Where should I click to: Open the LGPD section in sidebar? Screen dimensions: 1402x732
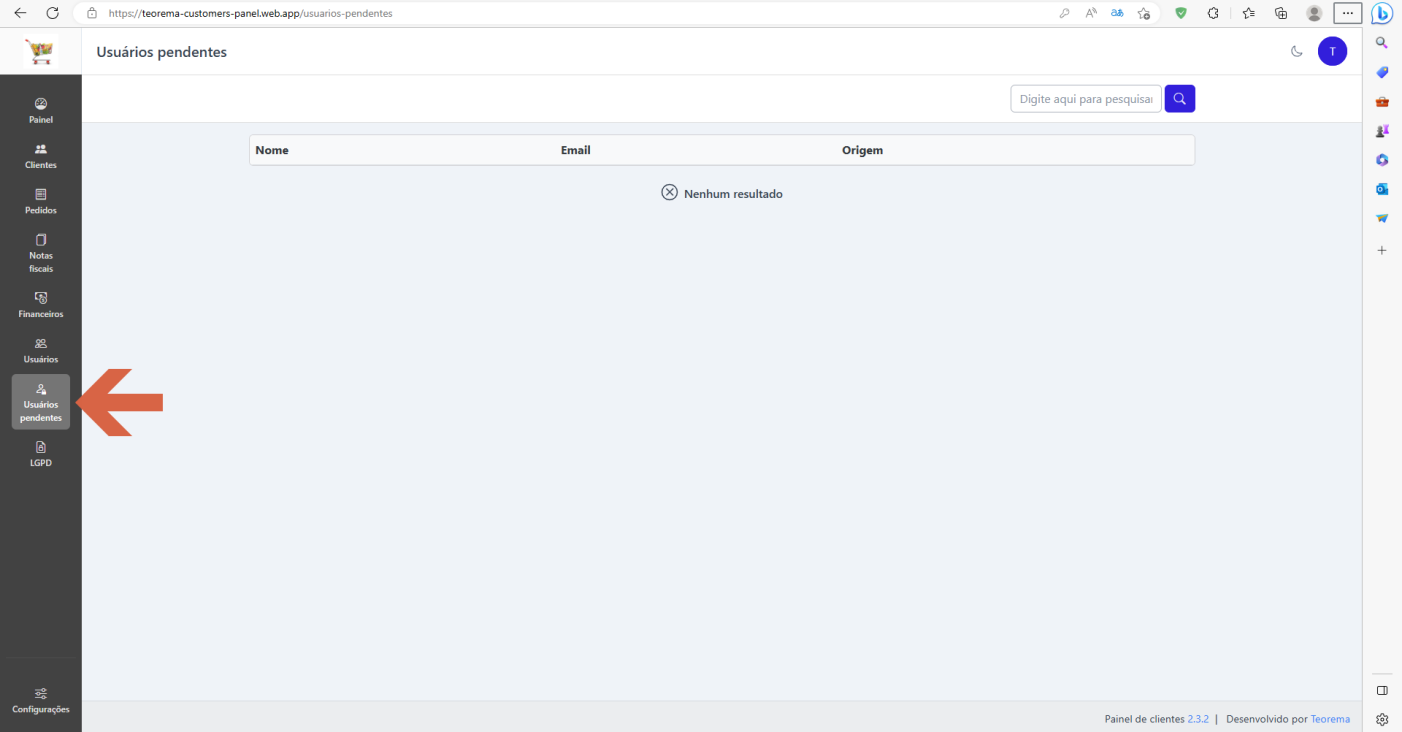coord(41,454)
